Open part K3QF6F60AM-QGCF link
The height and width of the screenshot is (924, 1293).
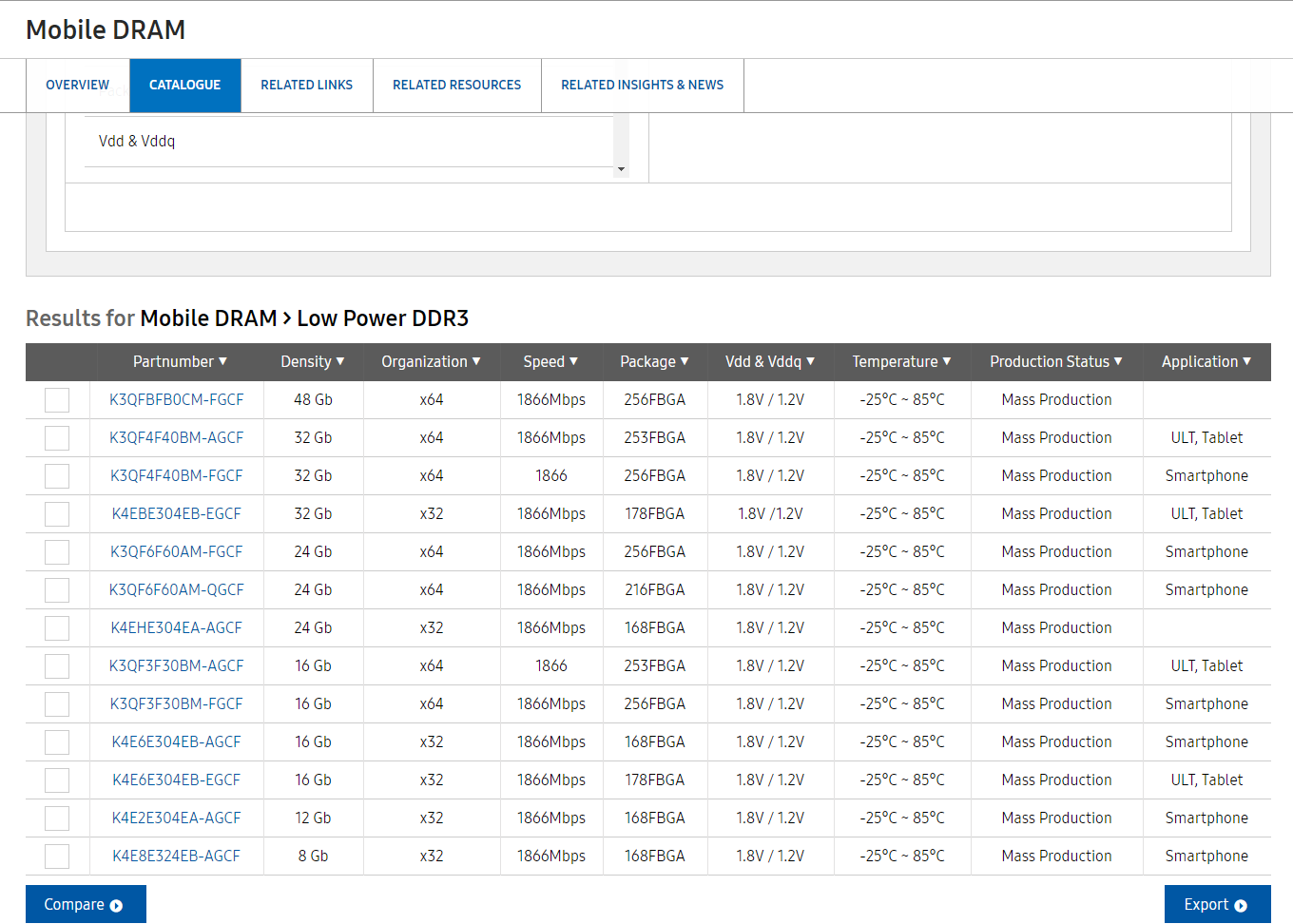click(x=177, y=590)
